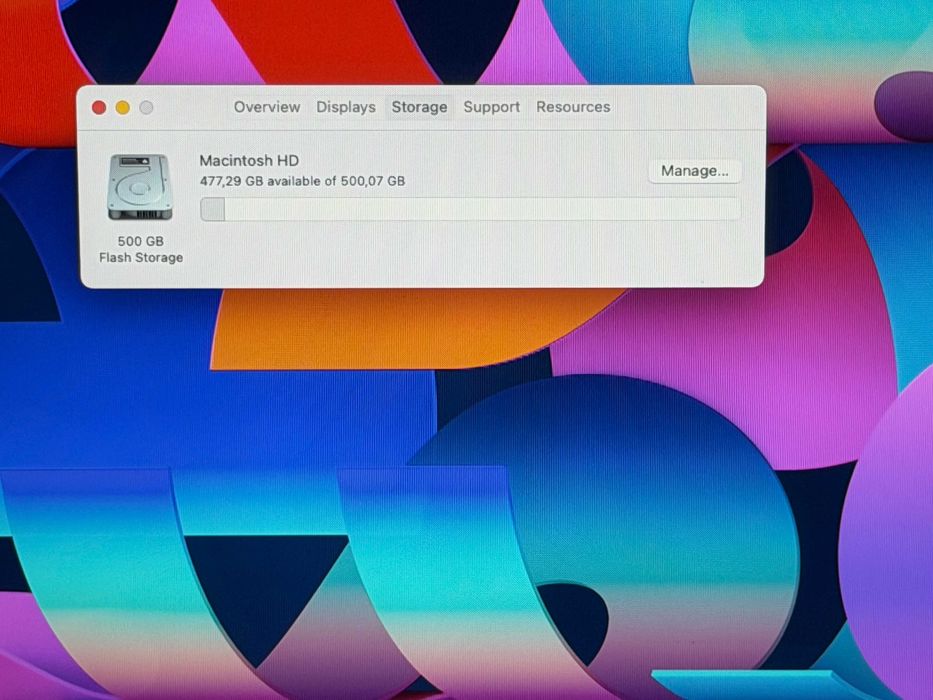Click the Macintosh HD drive icon
This screenshot has height=700, width=933.
140,188
